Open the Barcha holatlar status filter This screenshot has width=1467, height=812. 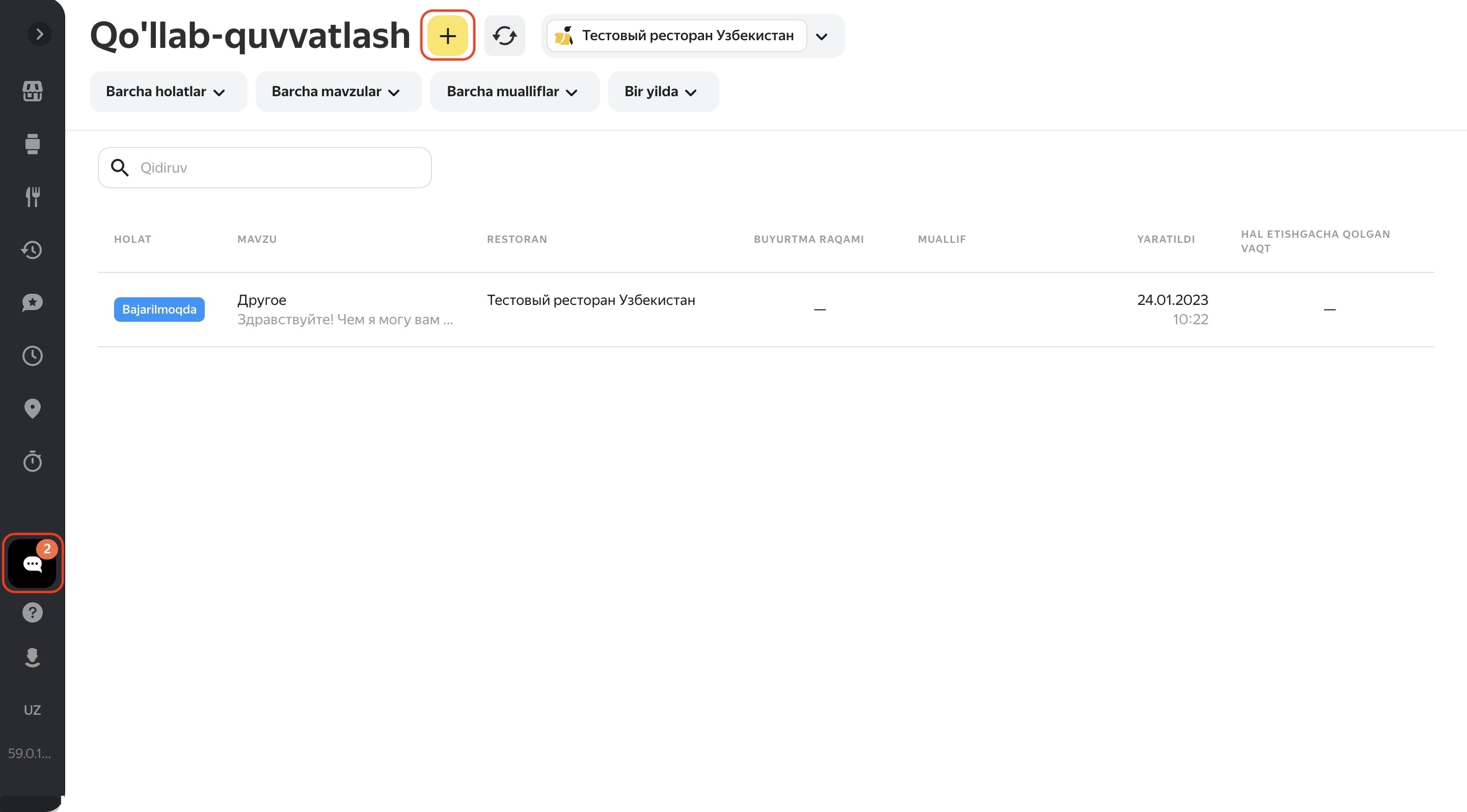point(168,92)
